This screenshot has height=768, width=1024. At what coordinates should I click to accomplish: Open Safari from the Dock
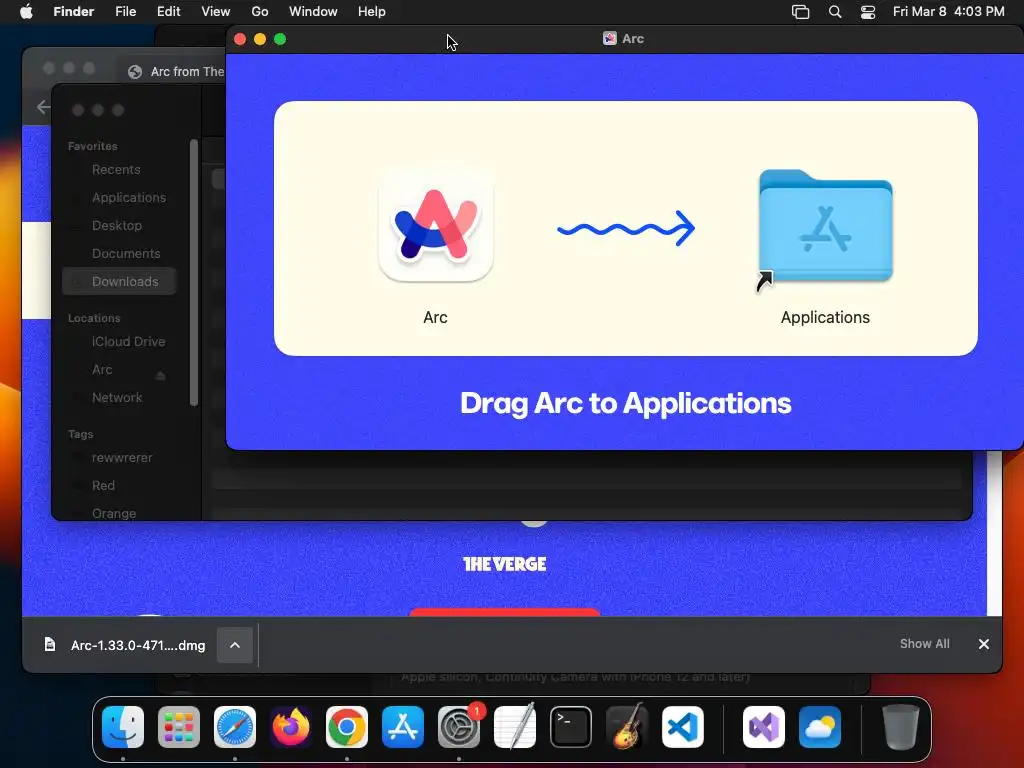235,727
